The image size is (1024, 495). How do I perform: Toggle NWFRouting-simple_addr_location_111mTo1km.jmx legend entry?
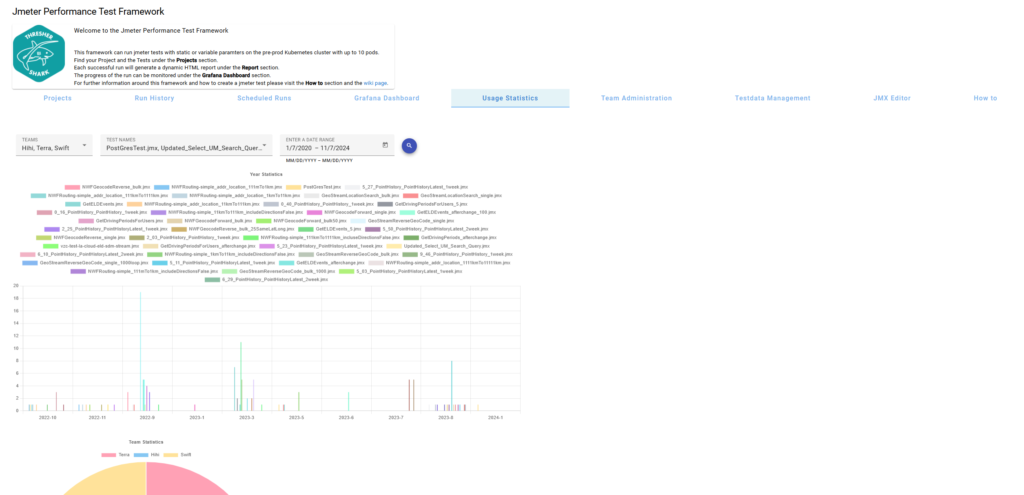coord(218,187)
